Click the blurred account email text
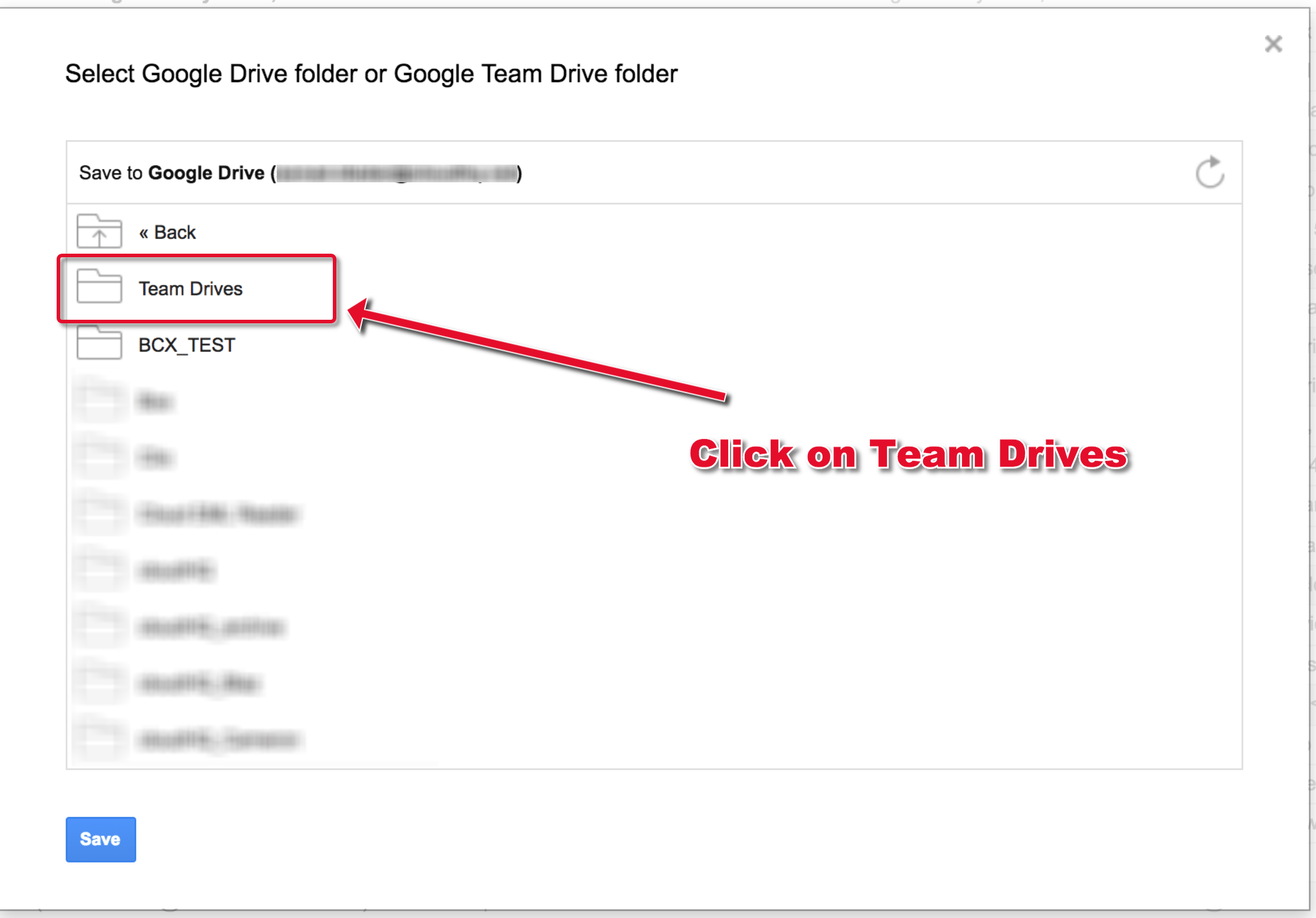 pos(395,172)
